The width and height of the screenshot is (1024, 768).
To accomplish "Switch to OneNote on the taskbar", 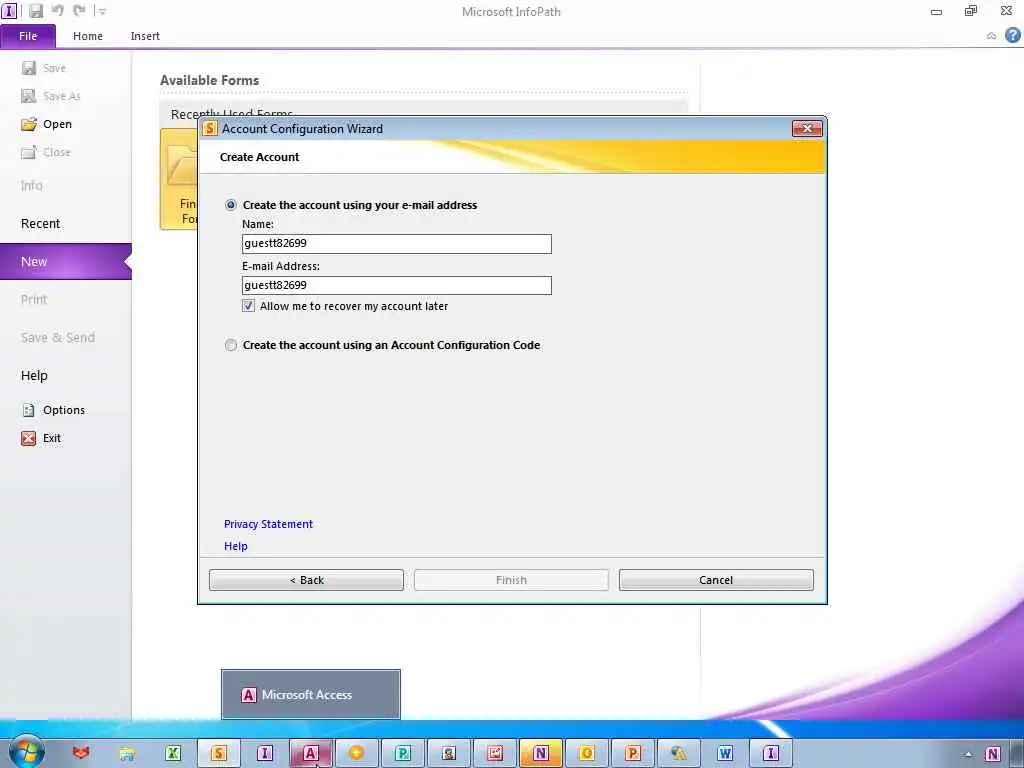I will coord(541,753).
